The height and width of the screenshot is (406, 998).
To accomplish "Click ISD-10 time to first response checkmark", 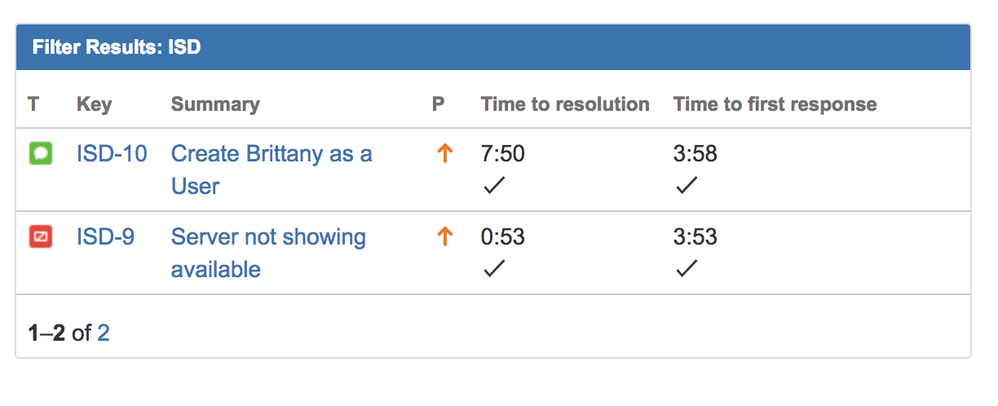I will point(685,186).
